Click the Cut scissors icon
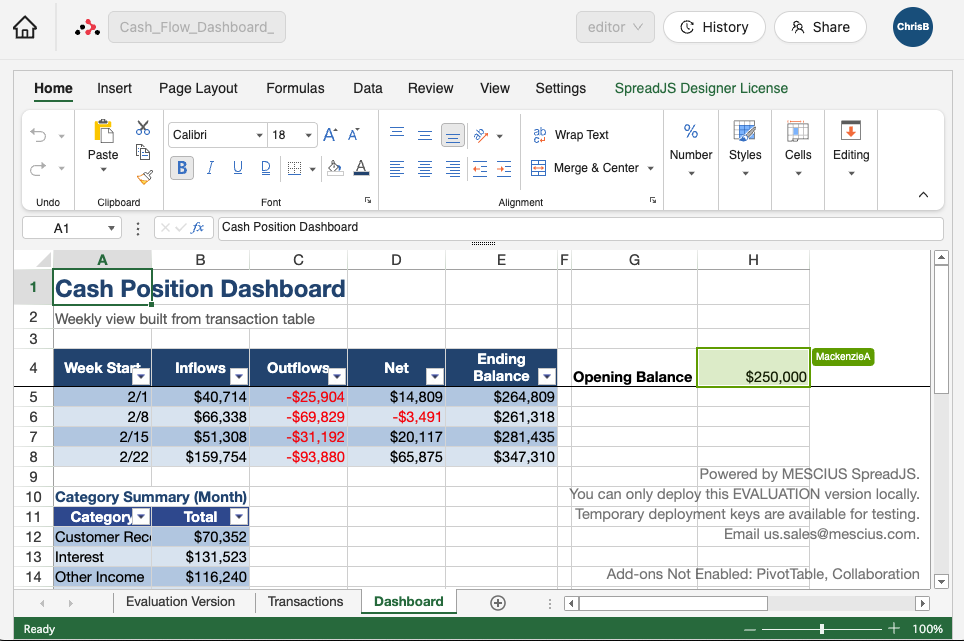 (x=142, y=128)
